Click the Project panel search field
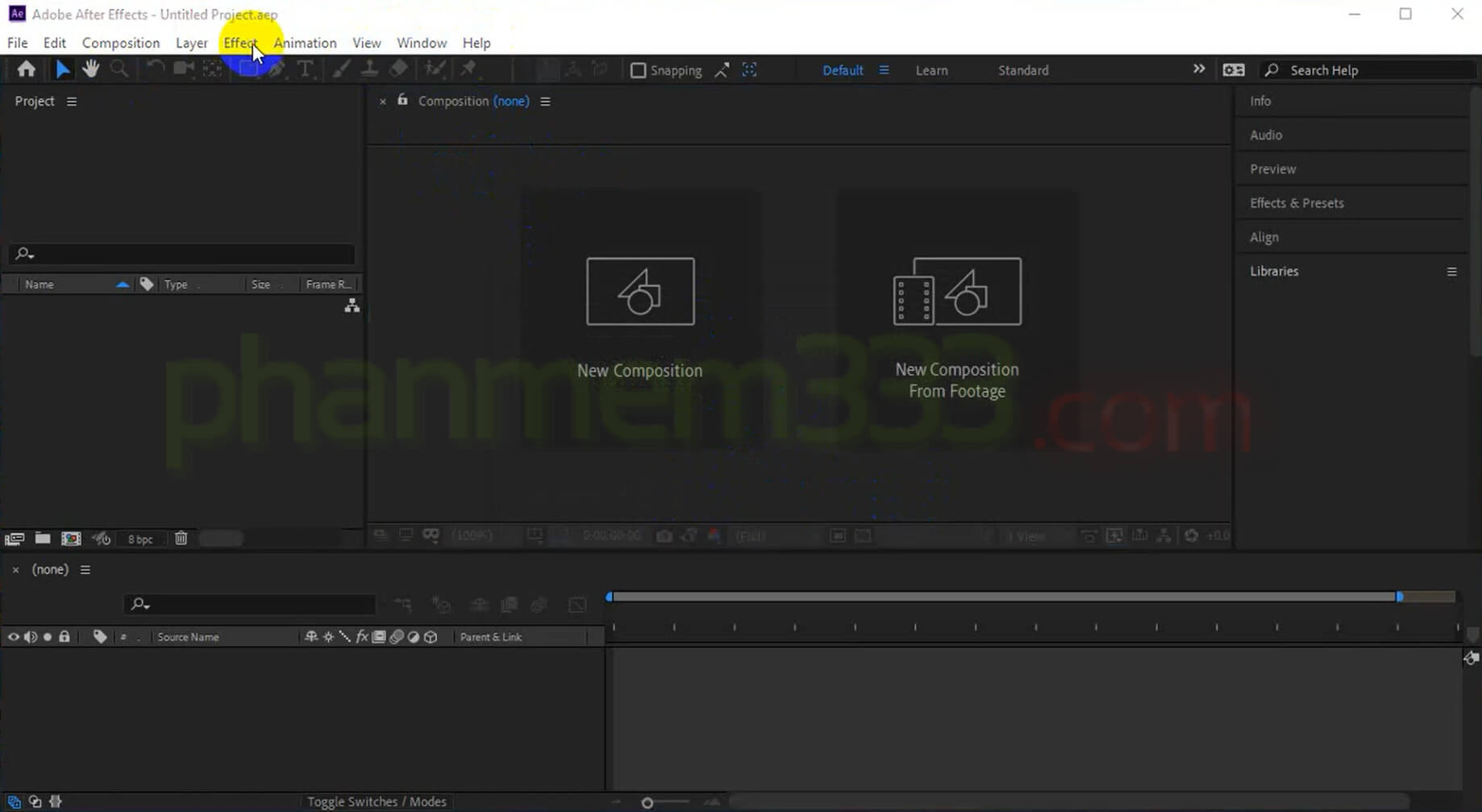The image size is (1482, 812). coord(182,254)
